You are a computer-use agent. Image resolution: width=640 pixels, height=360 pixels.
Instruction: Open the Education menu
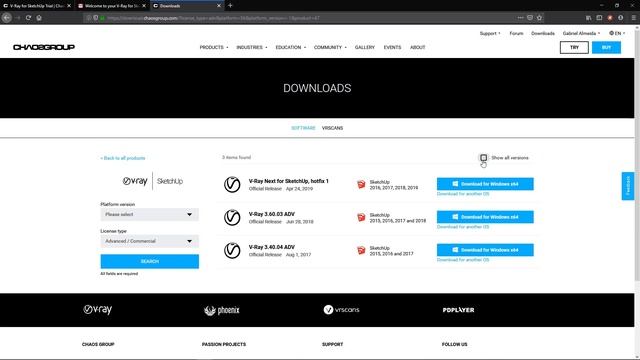tap(290, 47)
